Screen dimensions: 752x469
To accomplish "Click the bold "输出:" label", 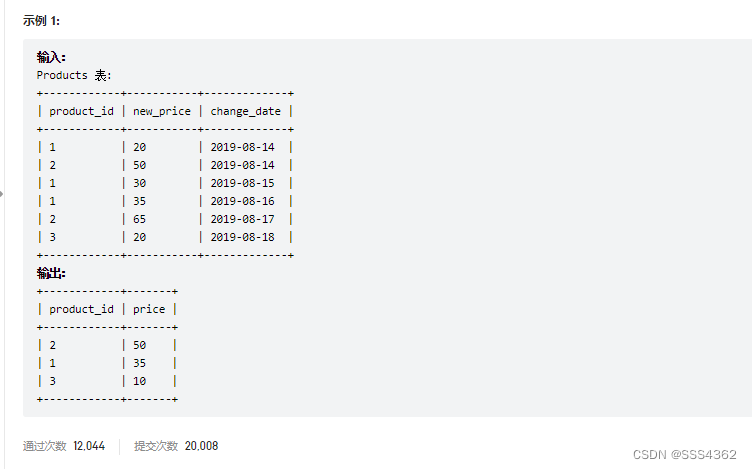I will click(x=51, y=273).
